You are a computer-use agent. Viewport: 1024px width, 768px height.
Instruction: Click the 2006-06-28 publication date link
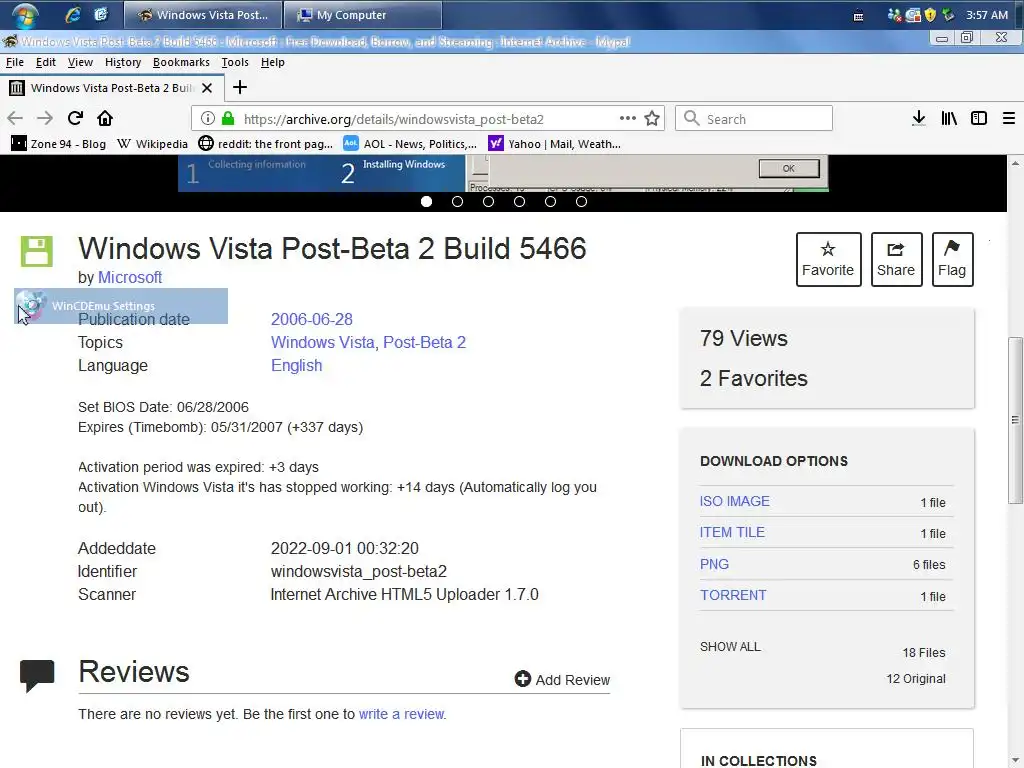(x=312, y=319)
